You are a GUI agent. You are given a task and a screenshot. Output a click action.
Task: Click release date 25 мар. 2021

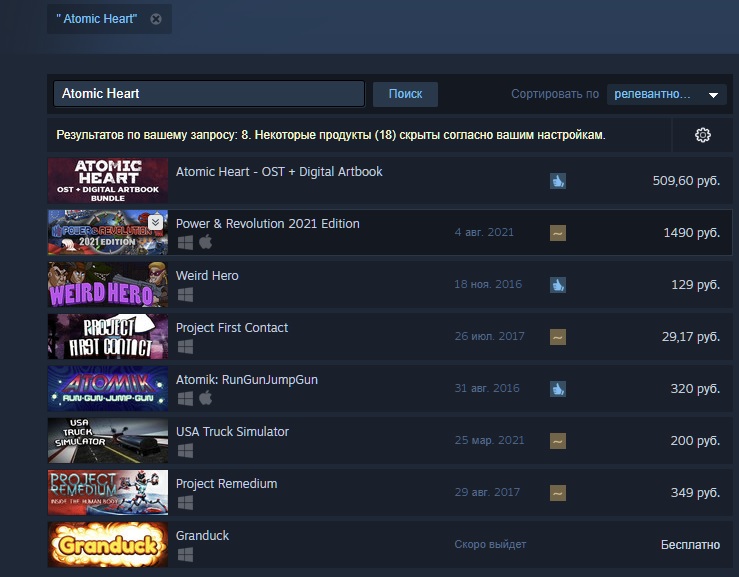(x=489, y=440)
